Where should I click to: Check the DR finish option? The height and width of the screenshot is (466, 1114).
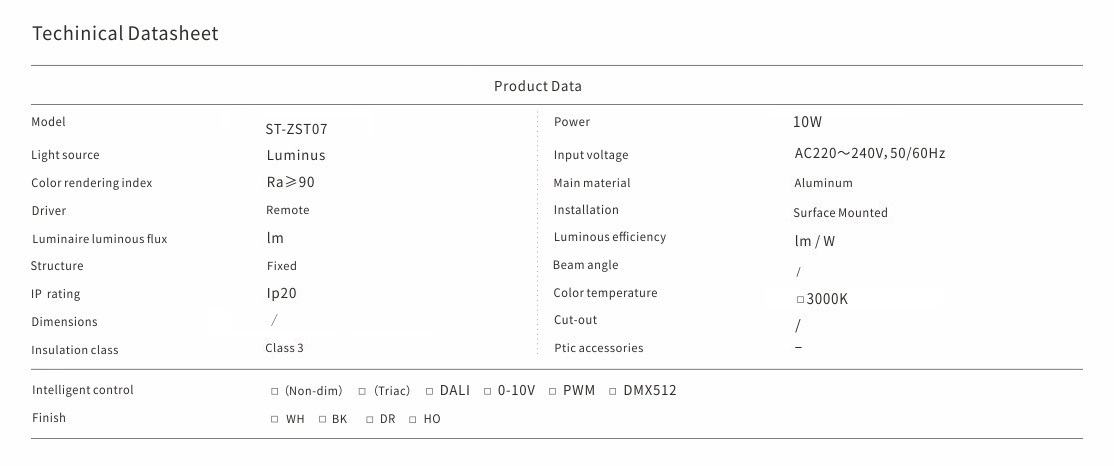point(370,420)
